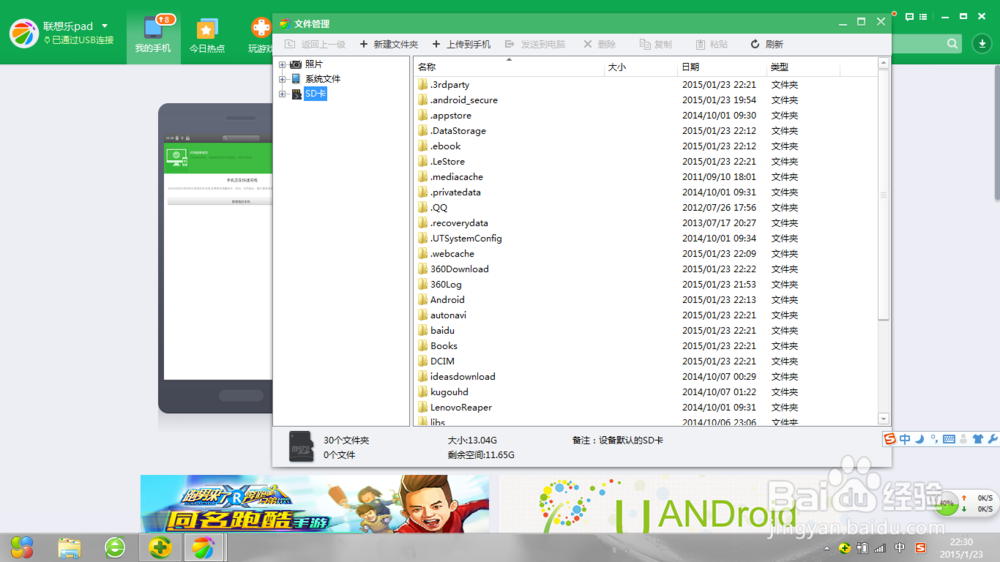The width and height of the screenshot is (1000, 562).
Task: Click the 删除 delete toolbar button
Action: [599, 44]
